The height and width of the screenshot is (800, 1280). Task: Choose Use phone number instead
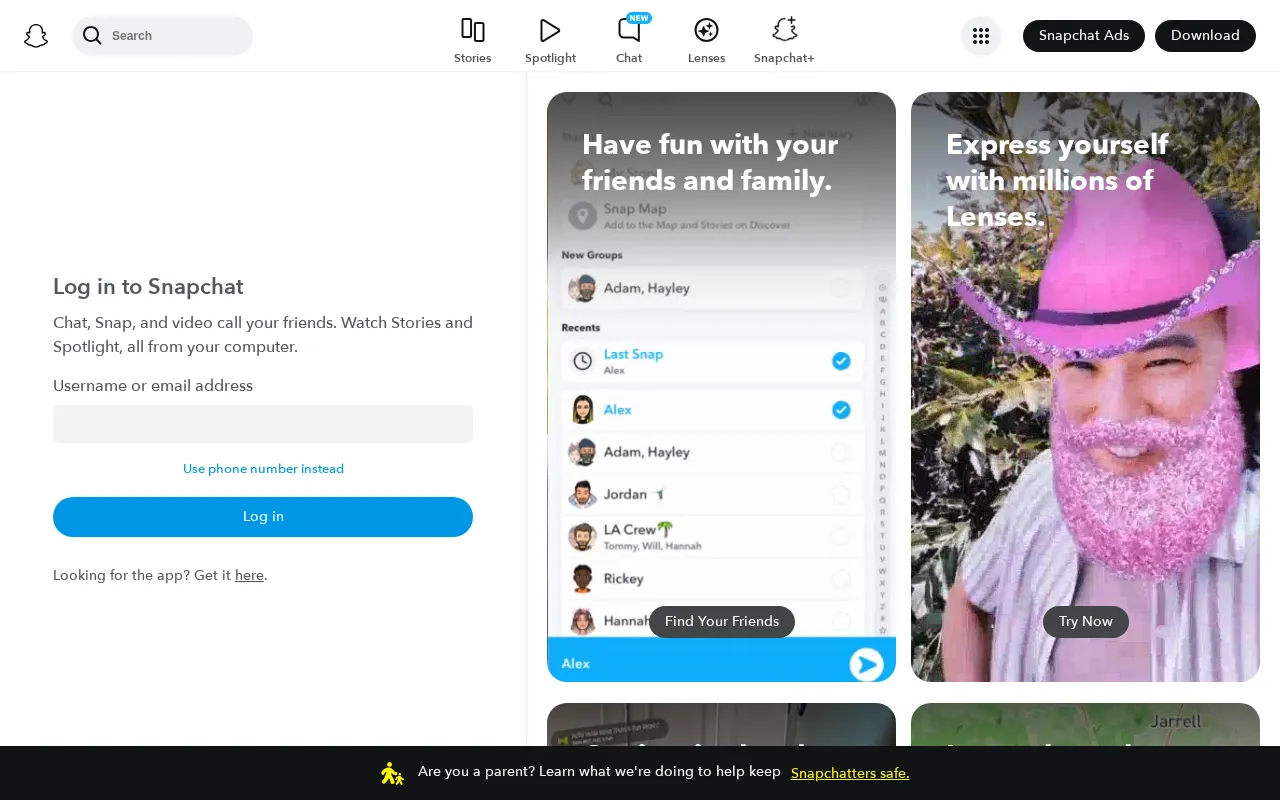tap(263, 469)
